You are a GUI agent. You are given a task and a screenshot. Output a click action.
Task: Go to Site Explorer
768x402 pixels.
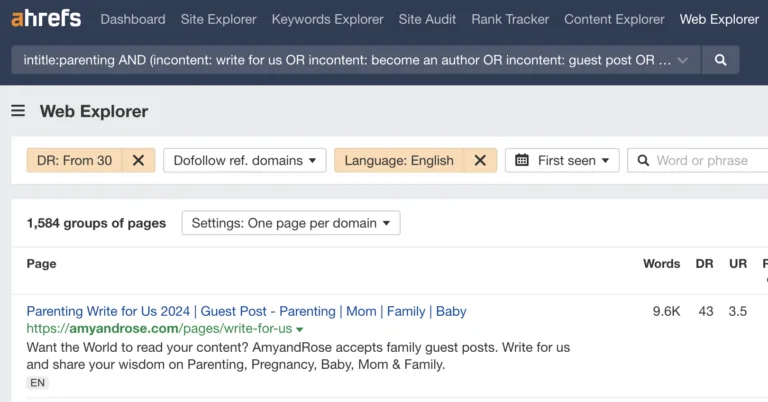[x=218, y=20]
